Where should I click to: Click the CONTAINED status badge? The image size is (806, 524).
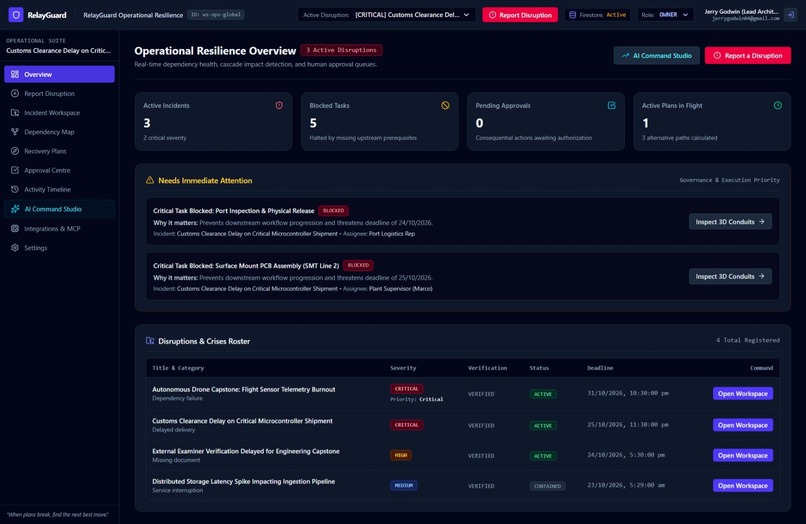point(547,486)
